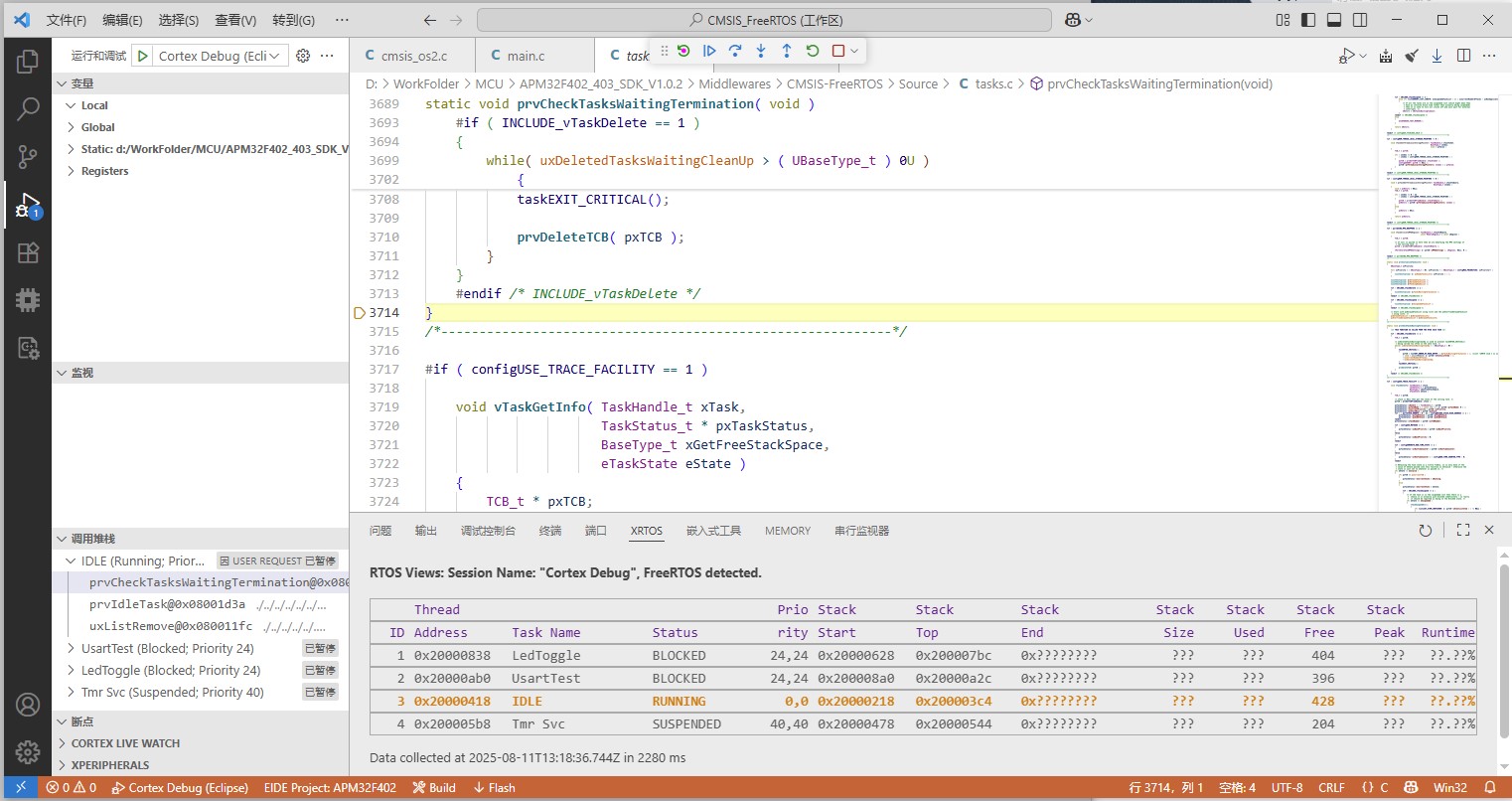The height and width of the screenshot is (801, 1512).
Task: Click the UTF-8 encoding status item
Action: [x=1286, y=788]
